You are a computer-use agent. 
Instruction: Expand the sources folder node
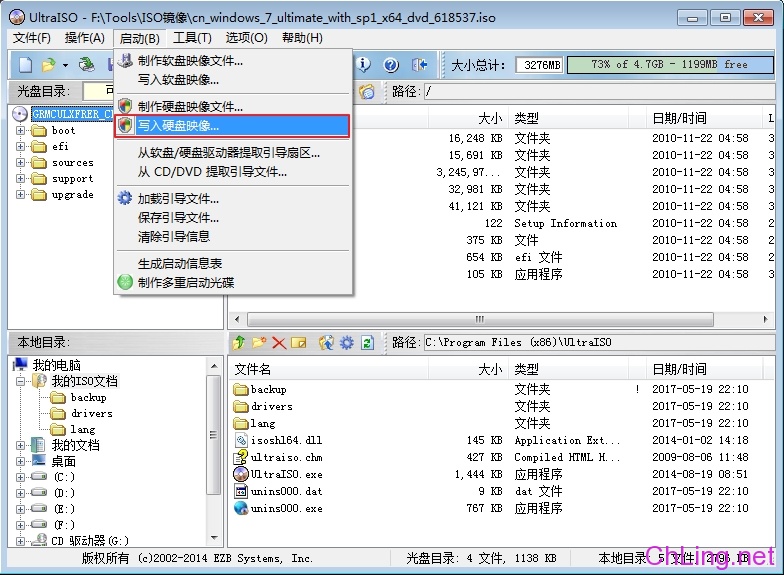click(20, 162)
